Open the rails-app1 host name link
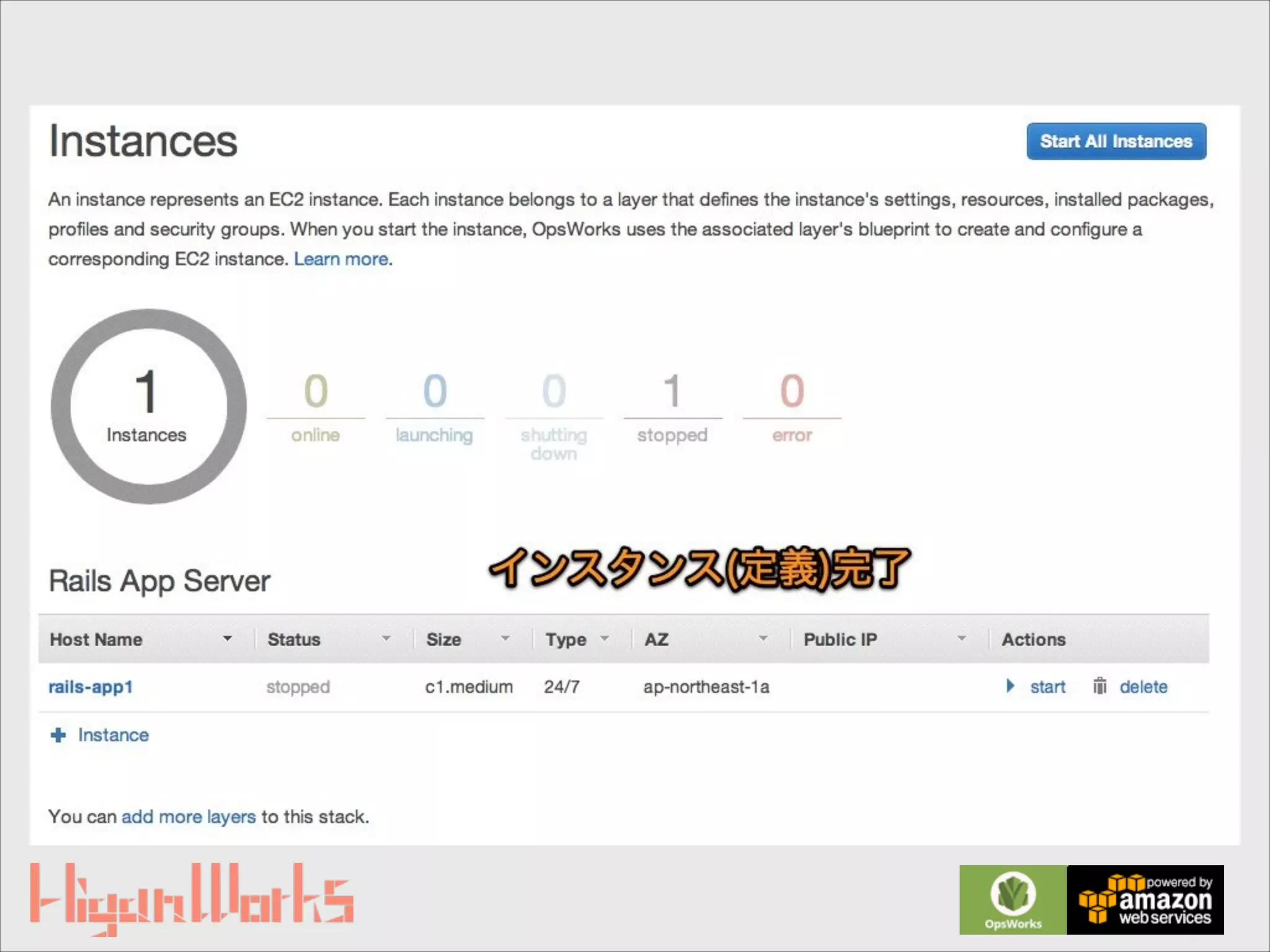 [x=91, y=687]
